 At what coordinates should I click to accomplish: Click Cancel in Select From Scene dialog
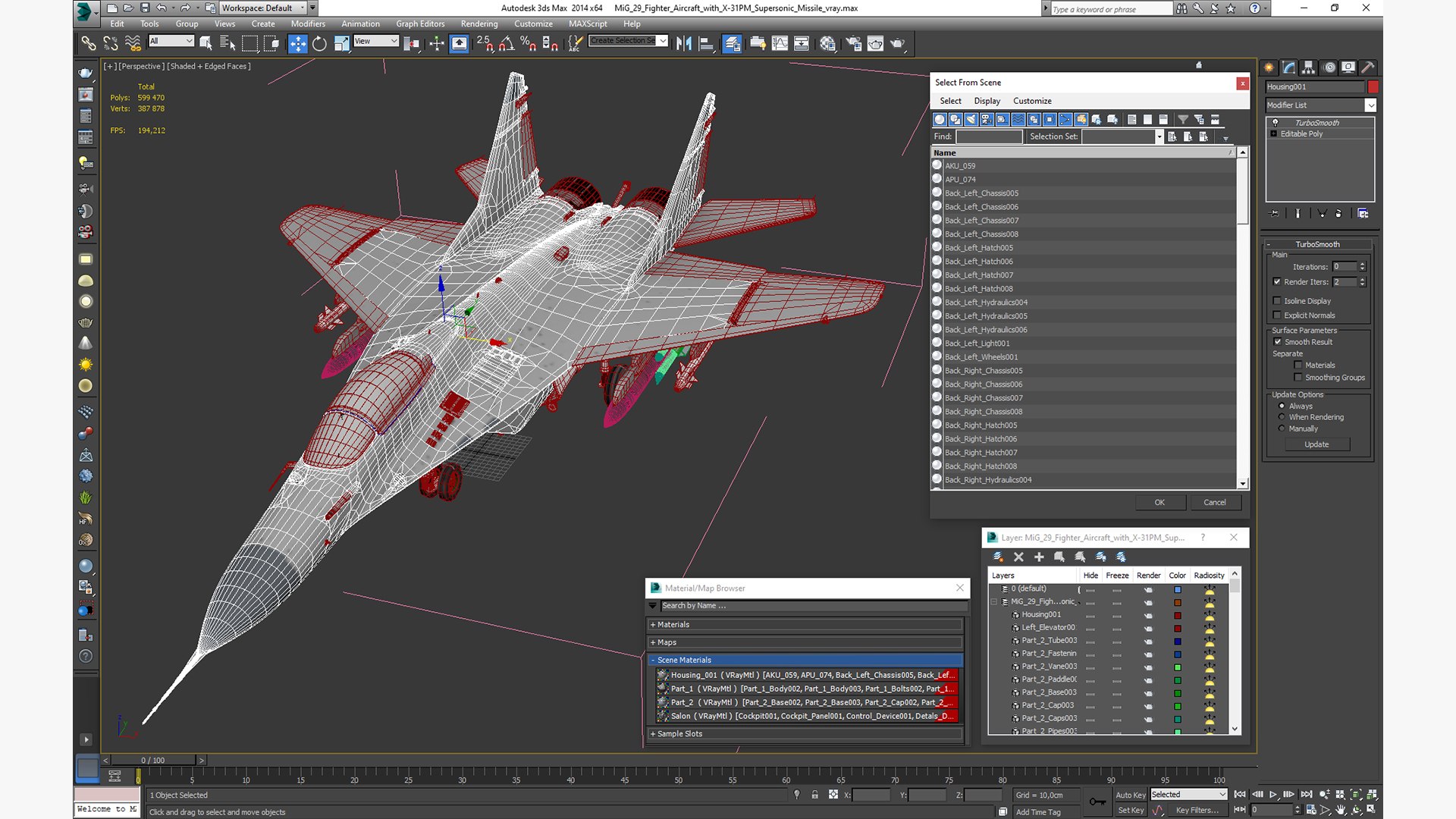tap(1215, 502)
